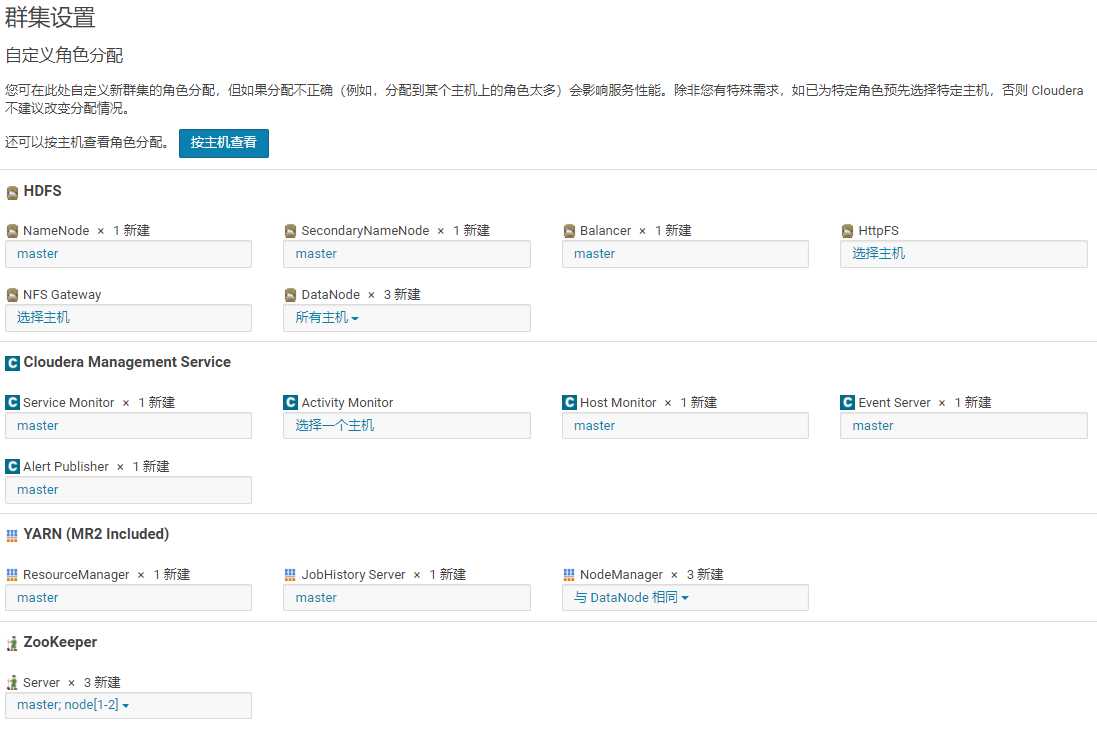
Task: Click the Event Server role icon
Action: pyautogui.click(x=847, y=402)
